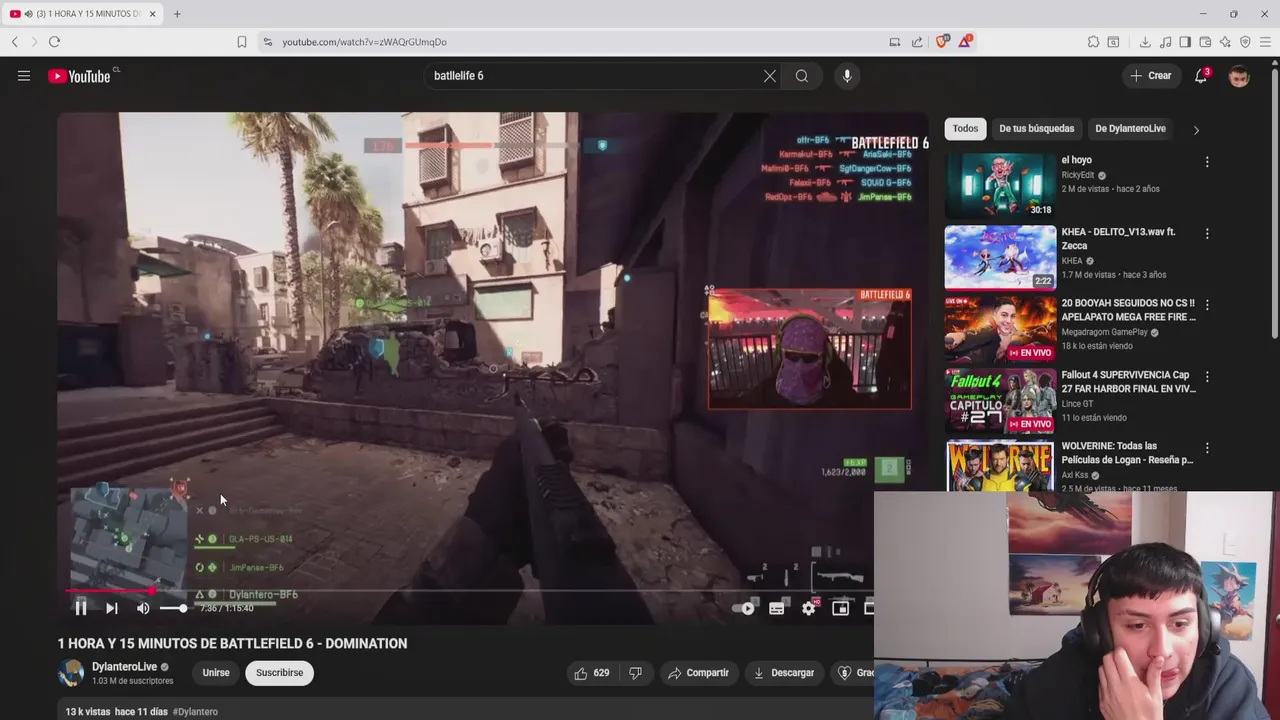Viewport: 1280px width, 720px height.
Task: Open YouTube notifications bell
Action: pyautogui.click(x=1202, y=76)
